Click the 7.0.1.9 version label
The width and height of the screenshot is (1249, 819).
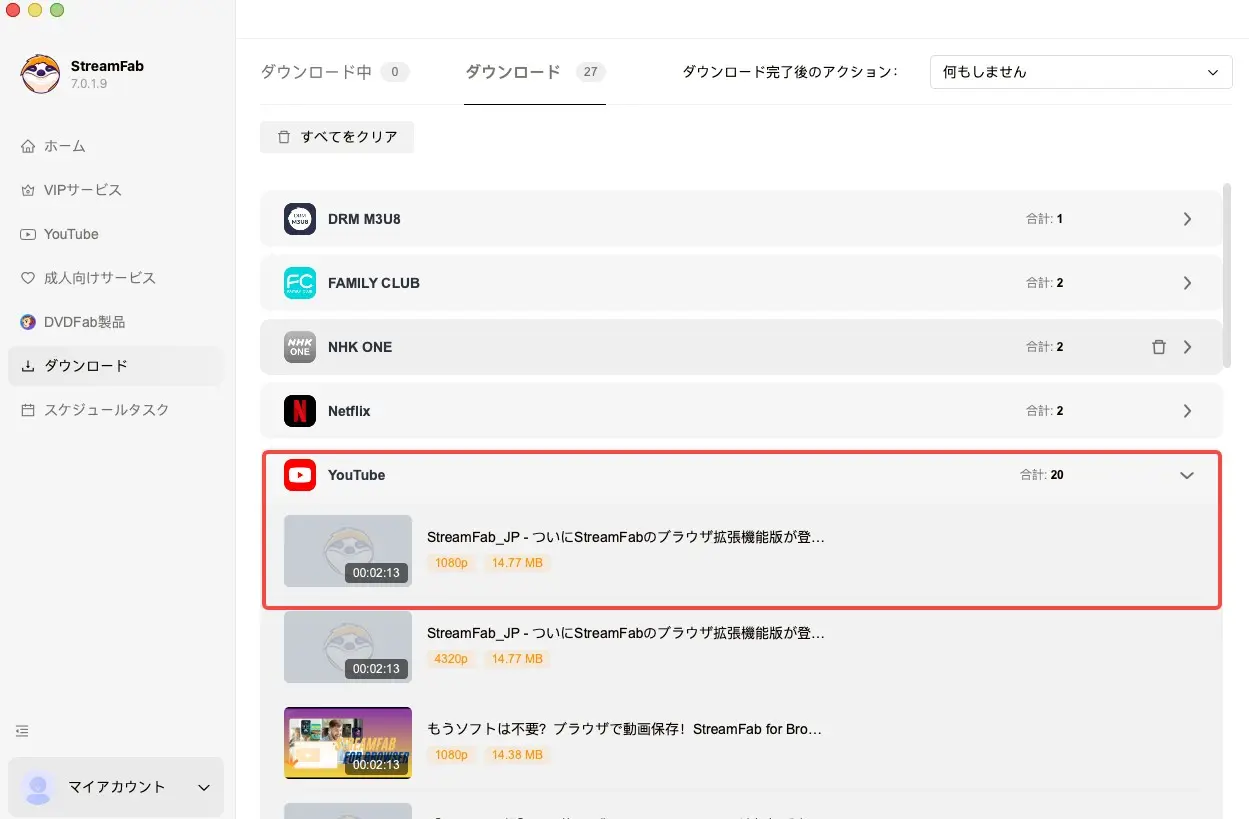89,84
